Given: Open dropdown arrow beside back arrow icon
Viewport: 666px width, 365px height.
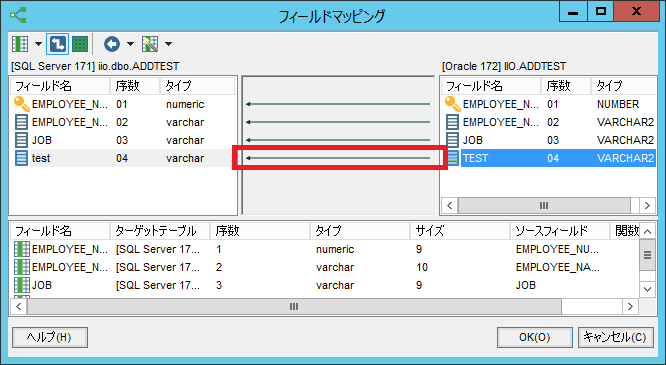Looking at the screenshot, I should point(130,44).
